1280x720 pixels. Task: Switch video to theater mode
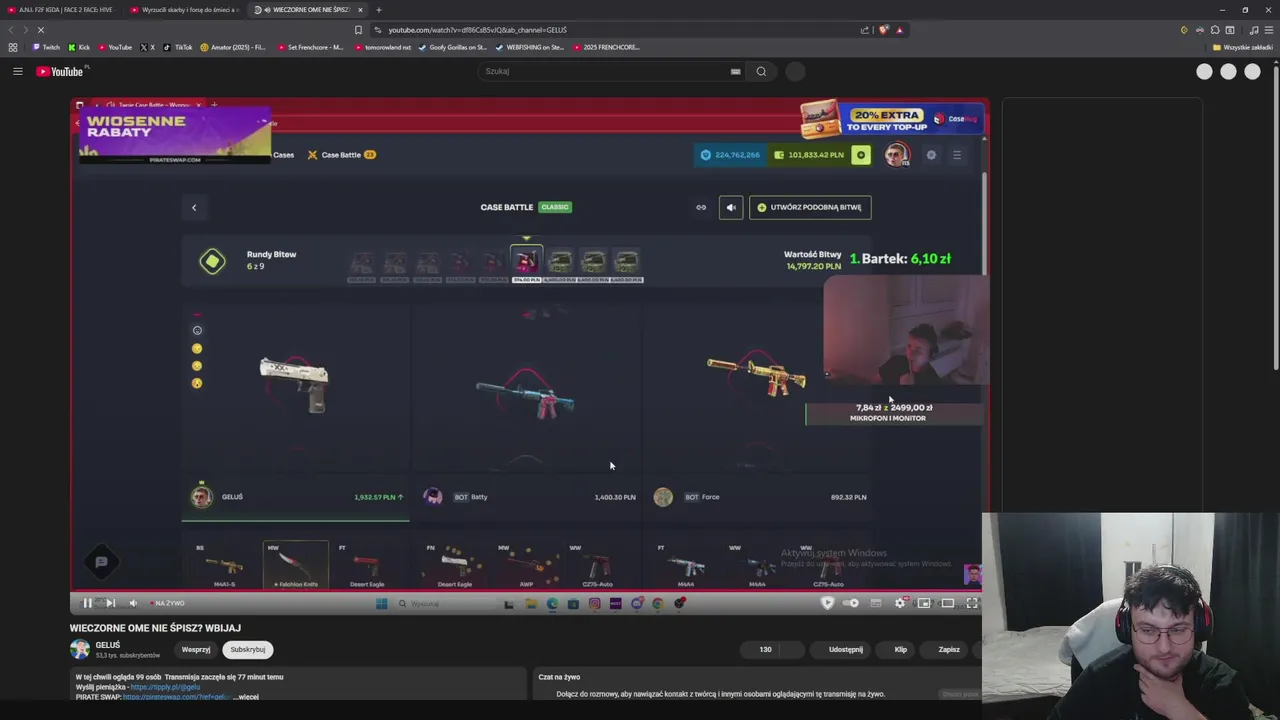point(948,603)
